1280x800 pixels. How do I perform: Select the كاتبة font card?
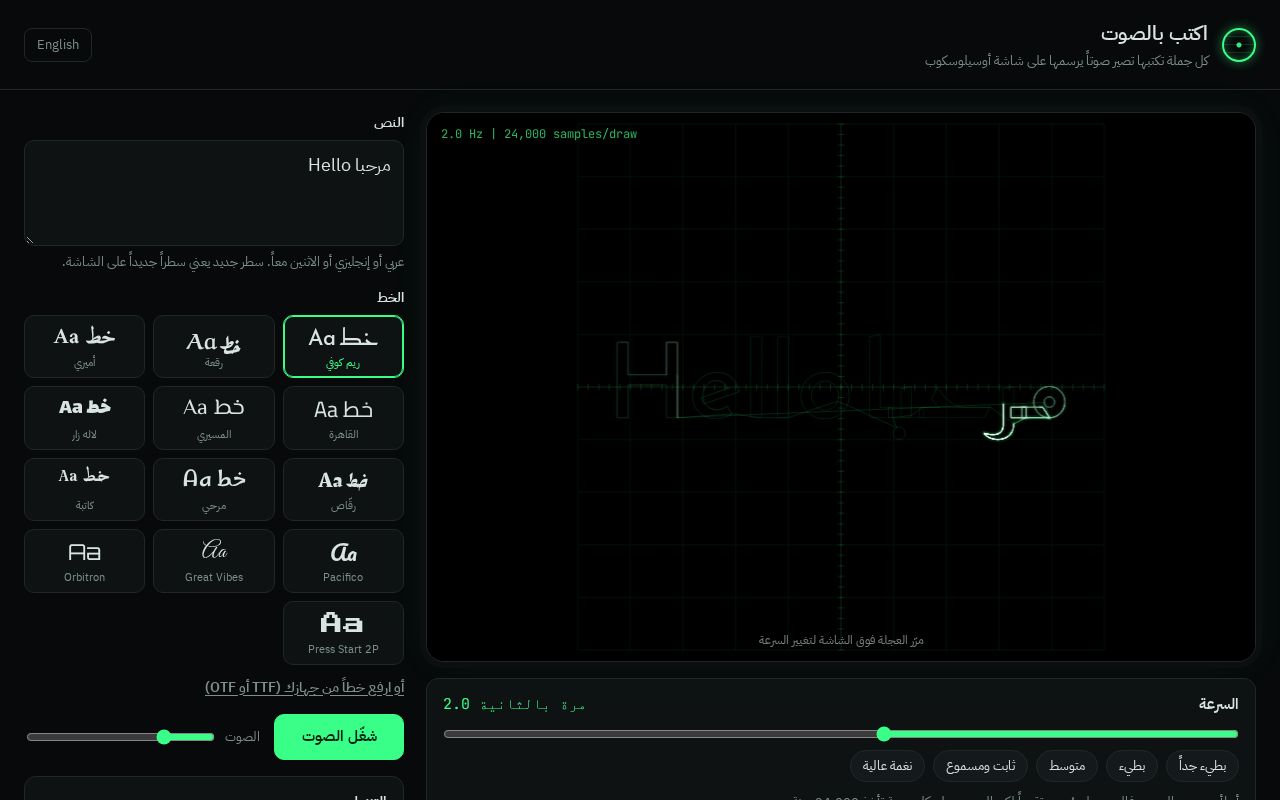click(84, 489)
